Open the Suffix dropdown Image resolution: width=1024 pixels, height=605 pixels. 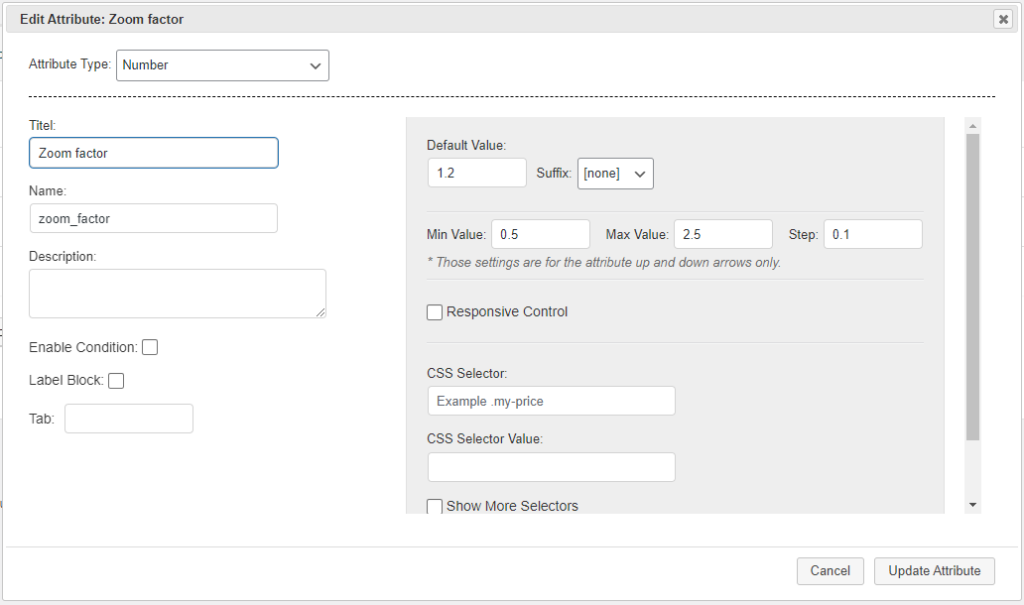point(615,174)
